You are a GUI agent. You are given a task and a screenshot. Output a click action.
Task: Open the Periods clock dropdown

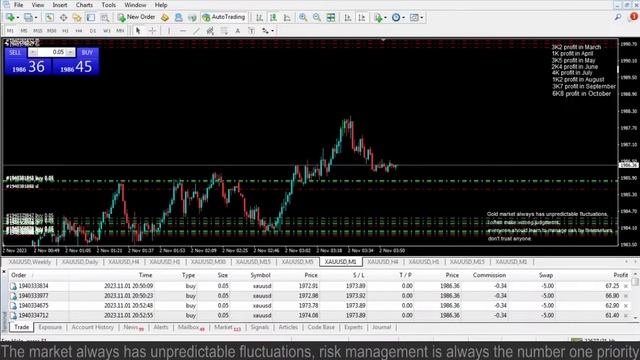398,18
